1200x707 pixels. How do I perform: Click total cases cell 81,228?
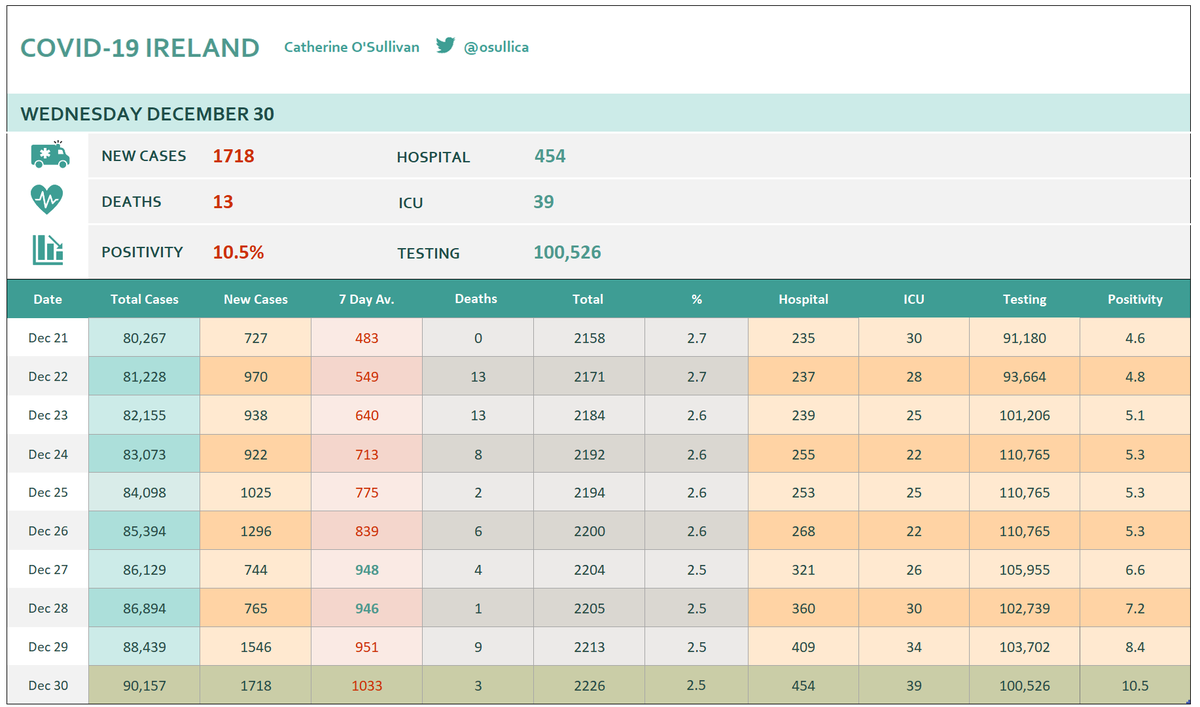pos(144,377)
